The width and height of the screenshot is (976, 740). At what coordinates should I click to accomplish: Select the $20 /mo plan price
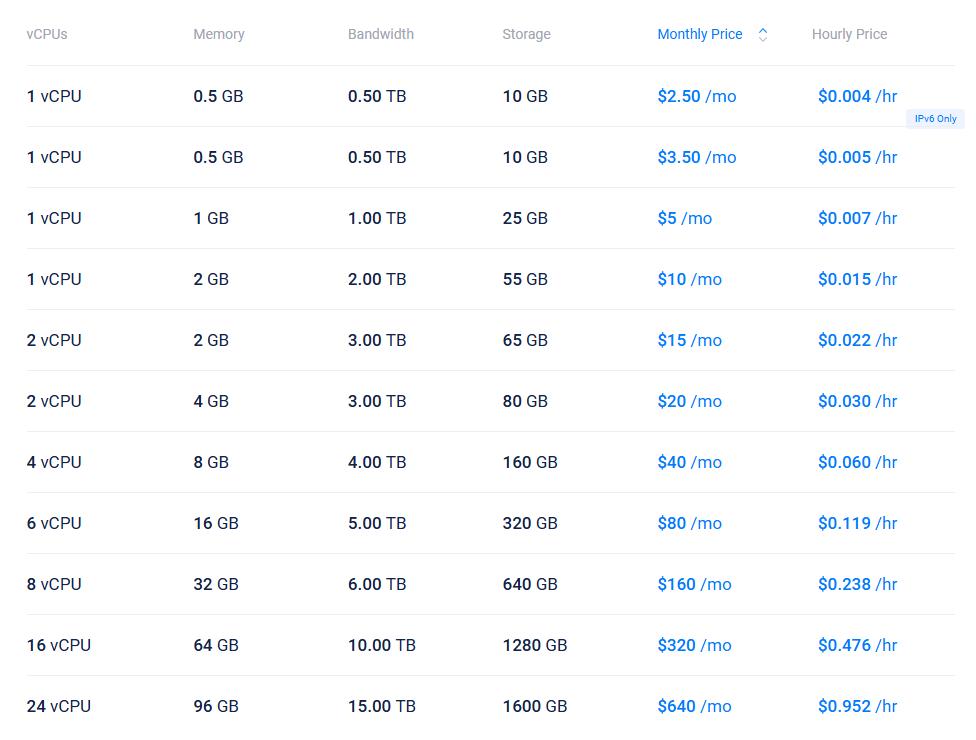coord(689,401)
